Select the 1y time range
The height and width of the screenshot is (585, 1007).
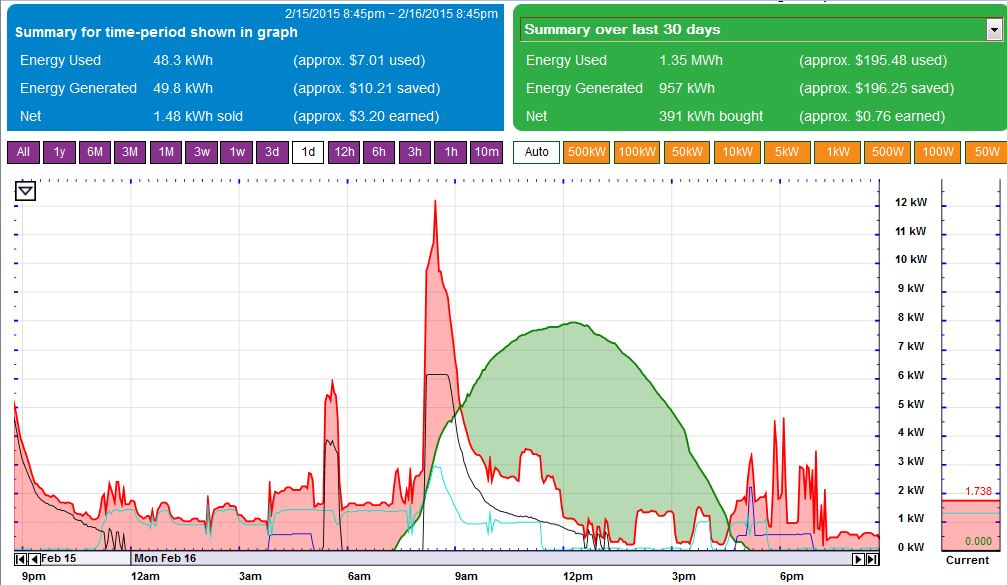click(59, 152)
